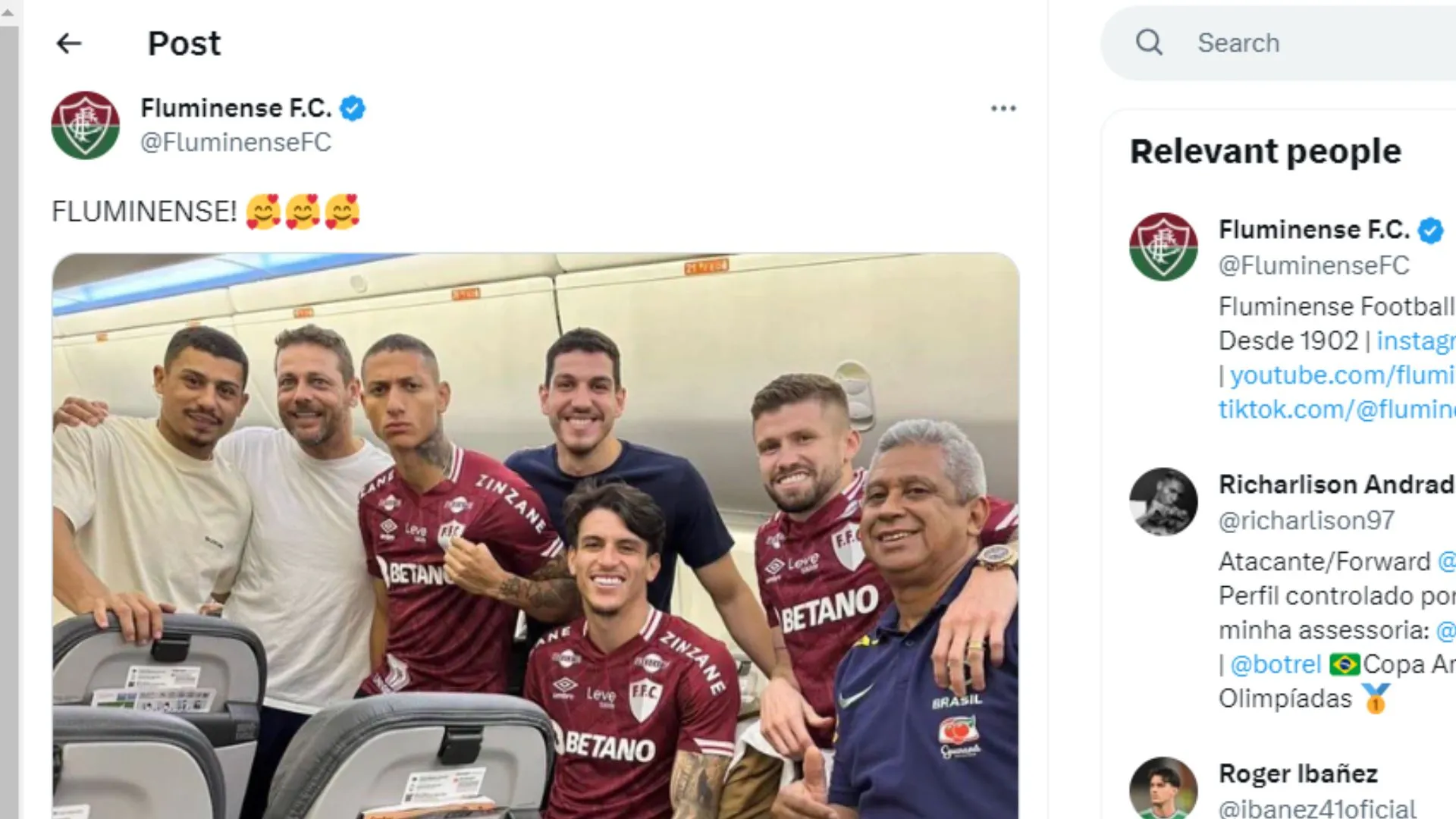Open the three-dot more options menu
Screen dimensions: 1456x819
pyautogui.click(x=1003, y=108)
